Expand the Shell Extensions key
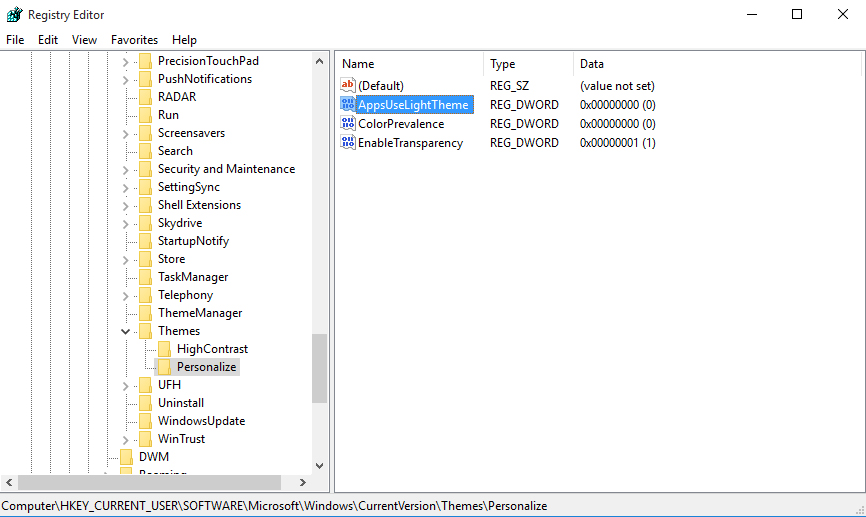The width and height of the screenshot is (866, 517). coord(125,206)
